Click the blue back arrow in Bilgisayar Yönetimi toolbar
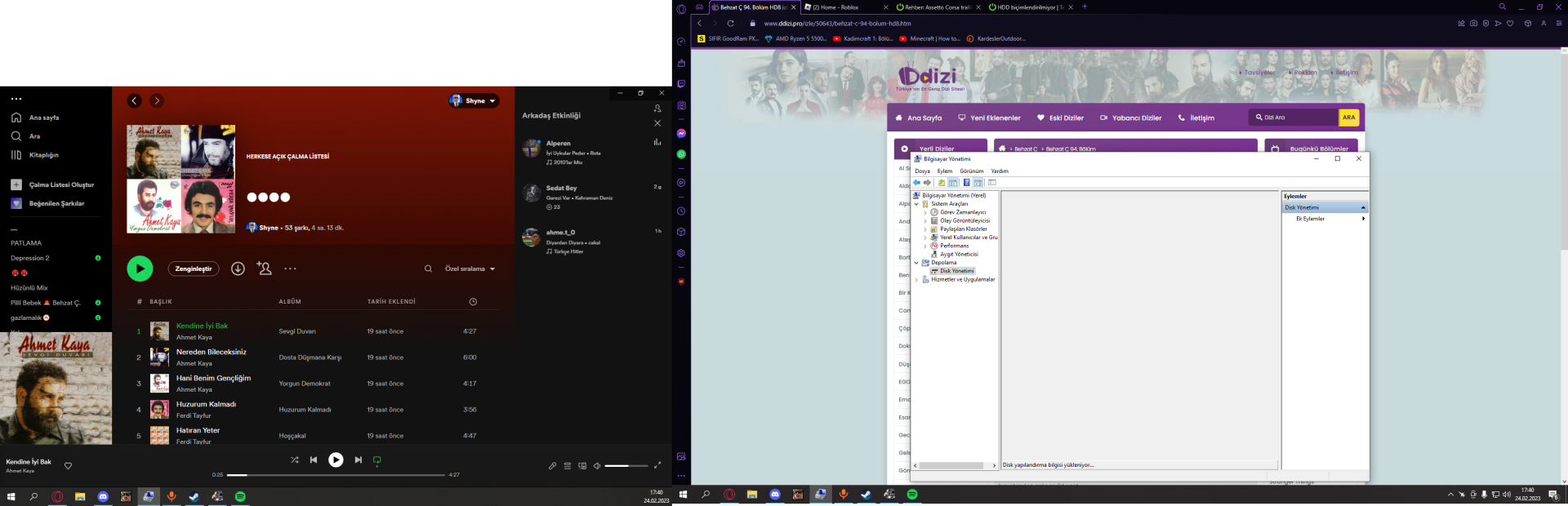 click(x=917, y=183)
